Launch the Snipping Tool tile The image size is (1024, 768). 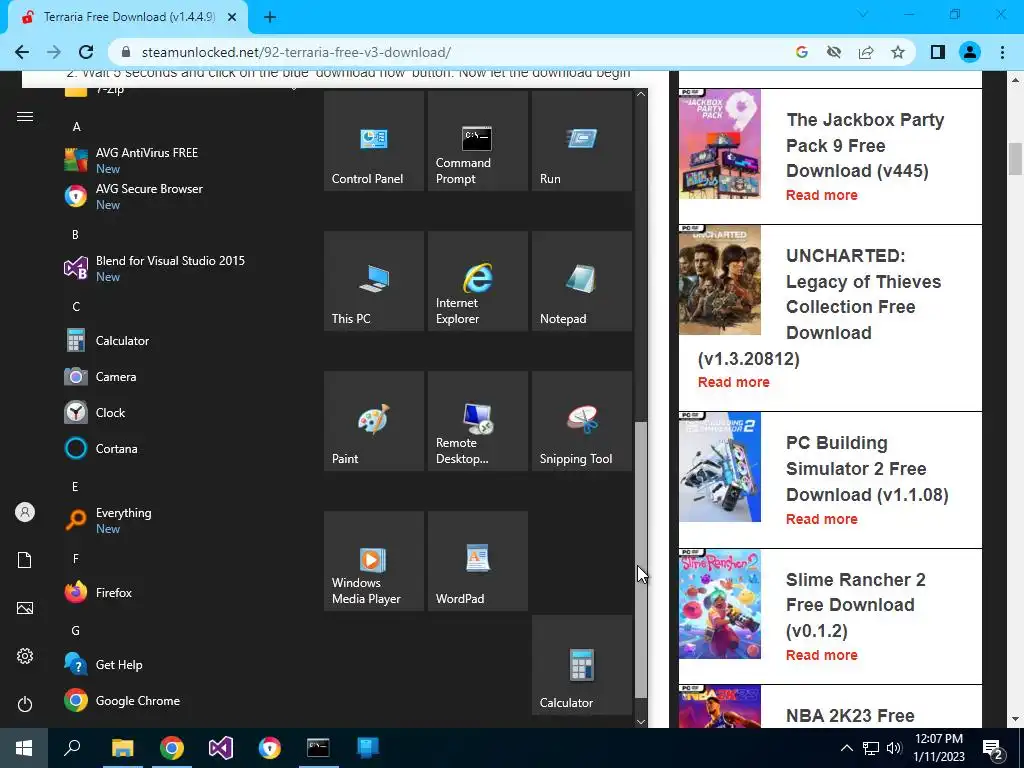pos(582,421)
